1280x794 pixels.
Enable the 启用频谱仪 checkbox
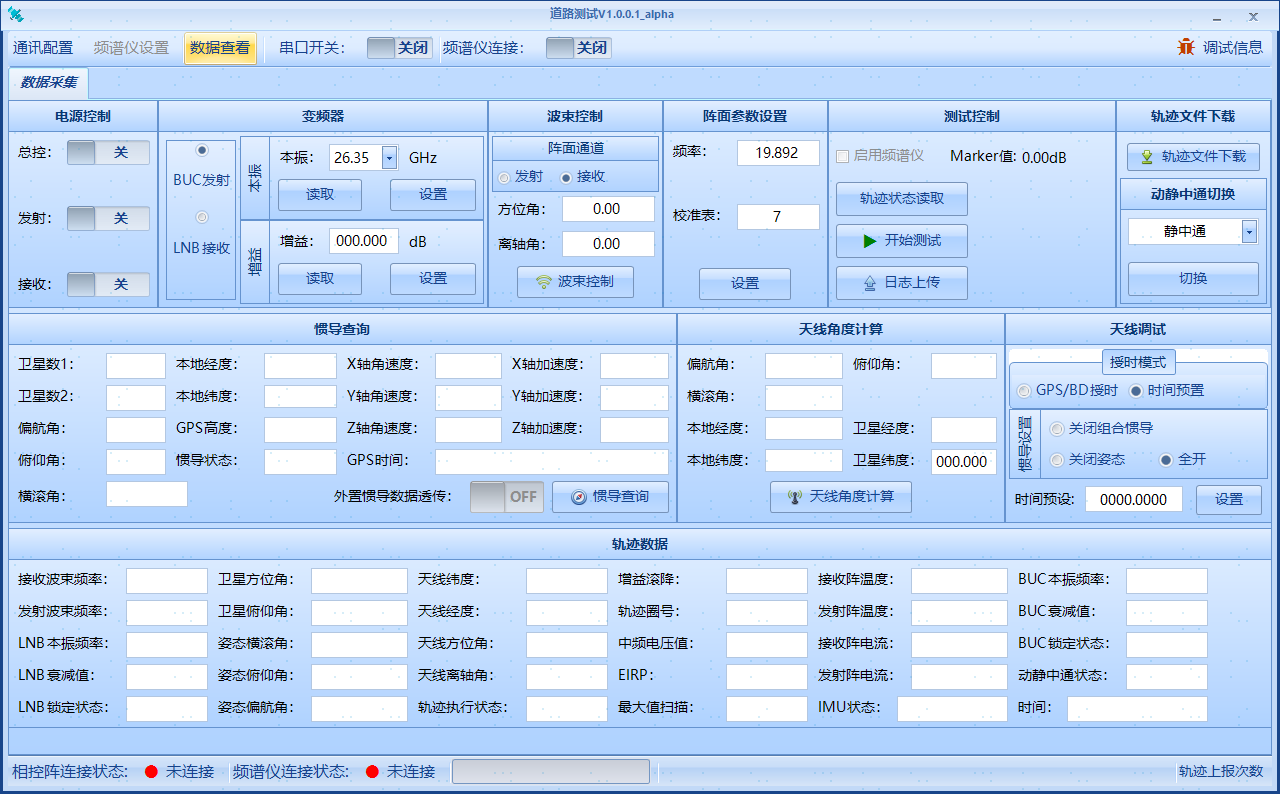[880, 157]
